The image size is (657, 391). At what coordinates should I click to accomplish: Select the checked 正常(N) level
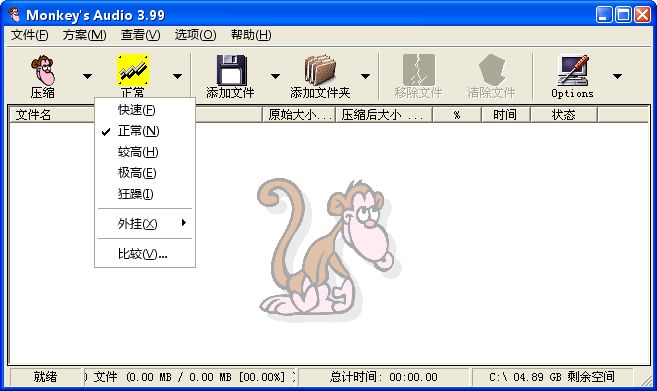(x=145, y=131)
